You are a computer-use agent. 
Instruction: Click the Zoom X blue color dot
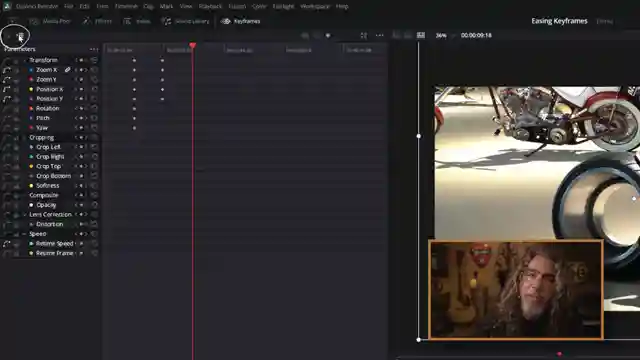(x=31, y=70)
